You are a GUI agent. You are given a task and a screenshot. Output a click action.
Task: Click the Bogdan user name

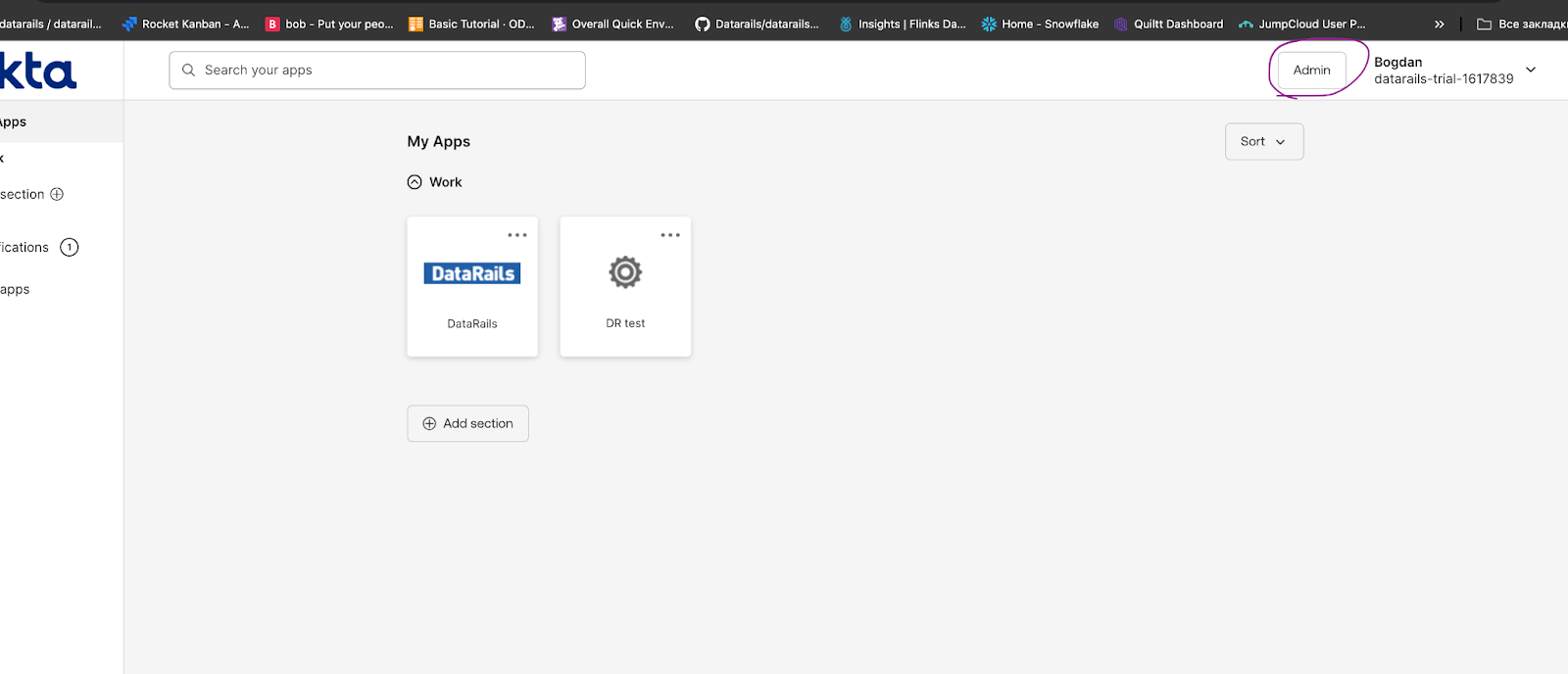point(1397,62)
